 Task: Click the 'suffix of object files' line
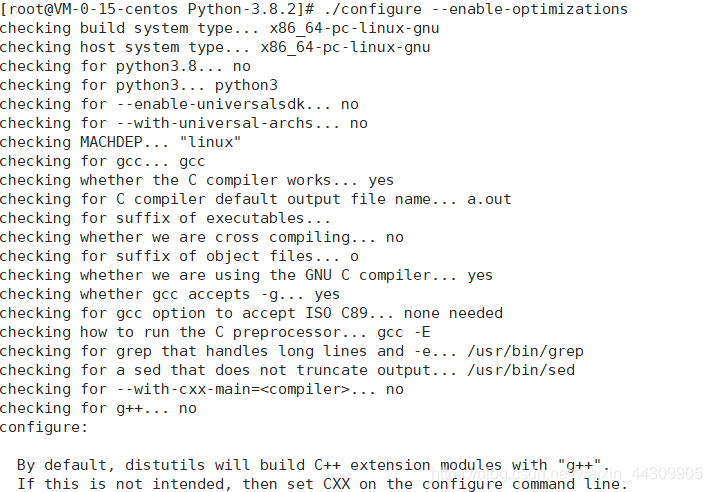179,256
